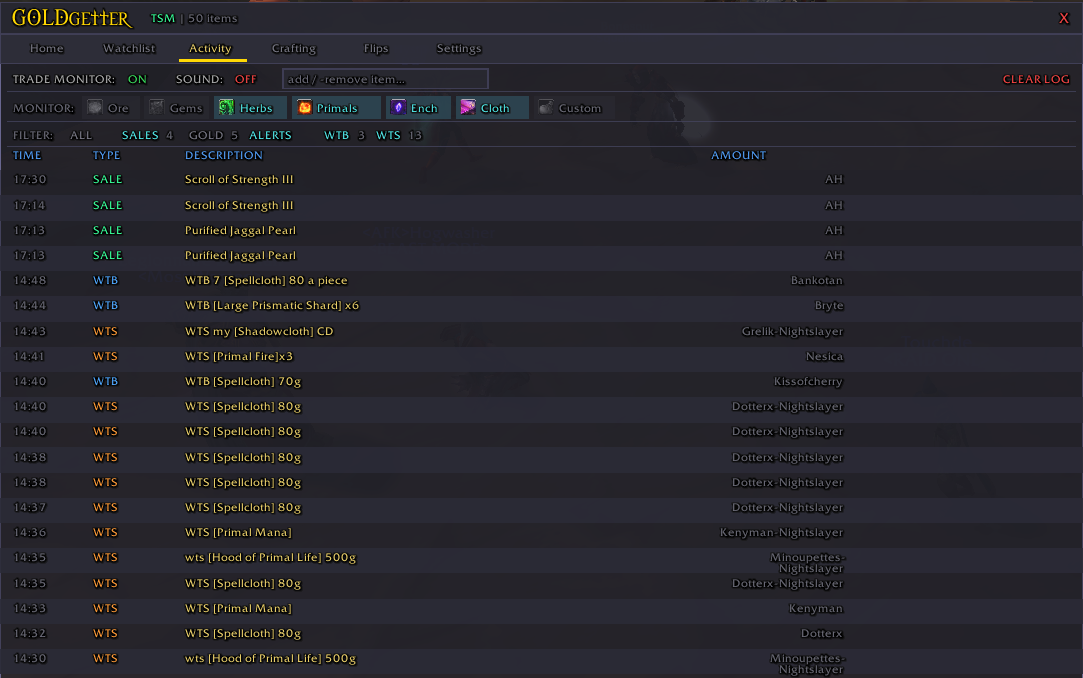Toggle Sound OFF switch
Viewport: 1083px width, 678px height.
(245, 79)
